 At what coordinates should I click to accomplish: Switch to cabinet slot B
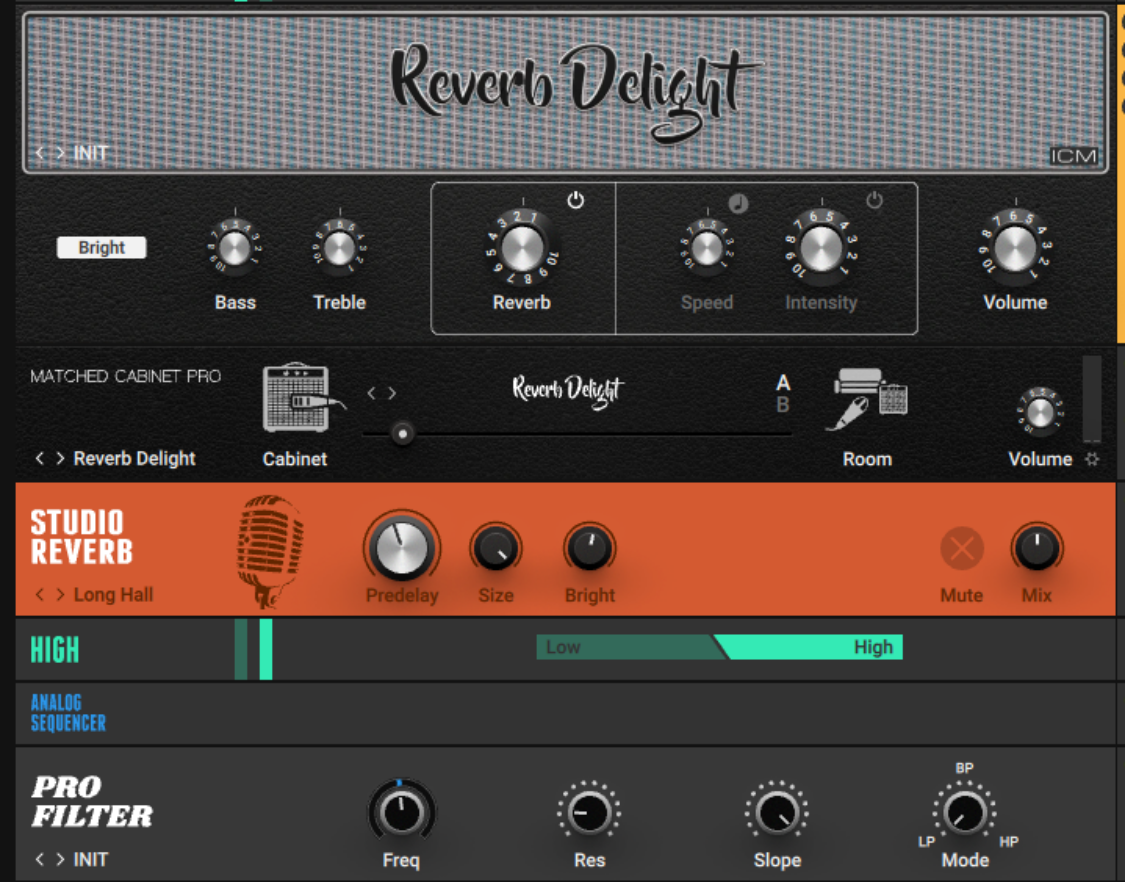coord(783,401)
